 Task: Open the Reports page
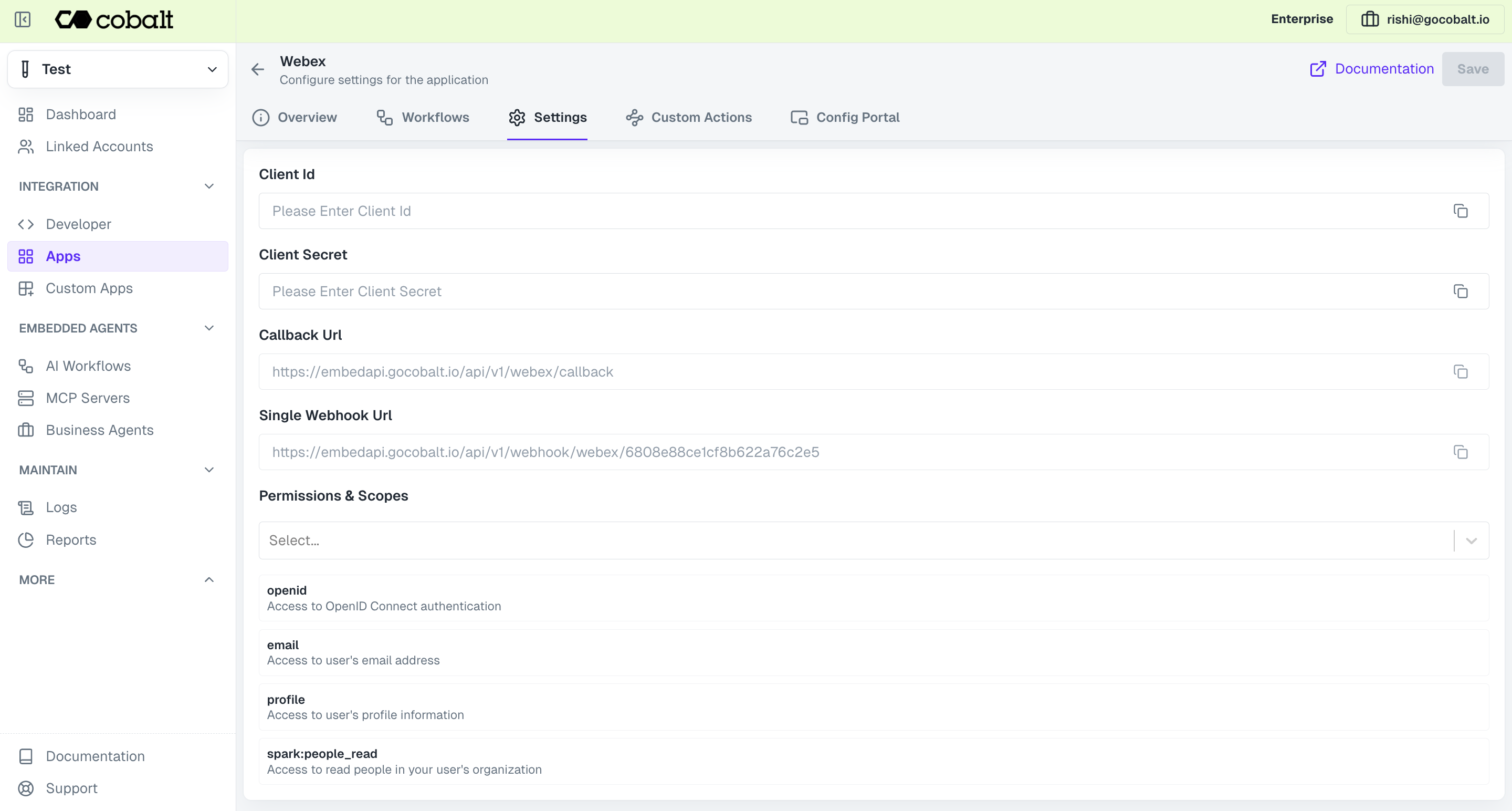(x=70, y=539)
